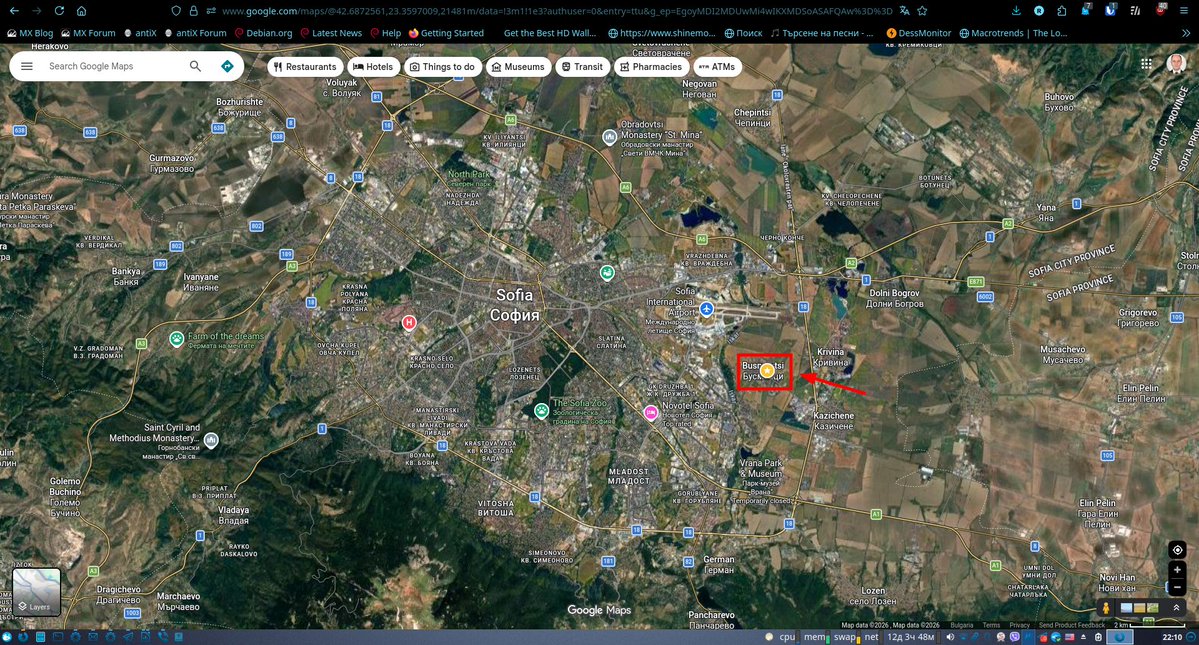Open the Viber tray icon
The height and width of the screenshot is (645, 1199).
click(1015, 637)
